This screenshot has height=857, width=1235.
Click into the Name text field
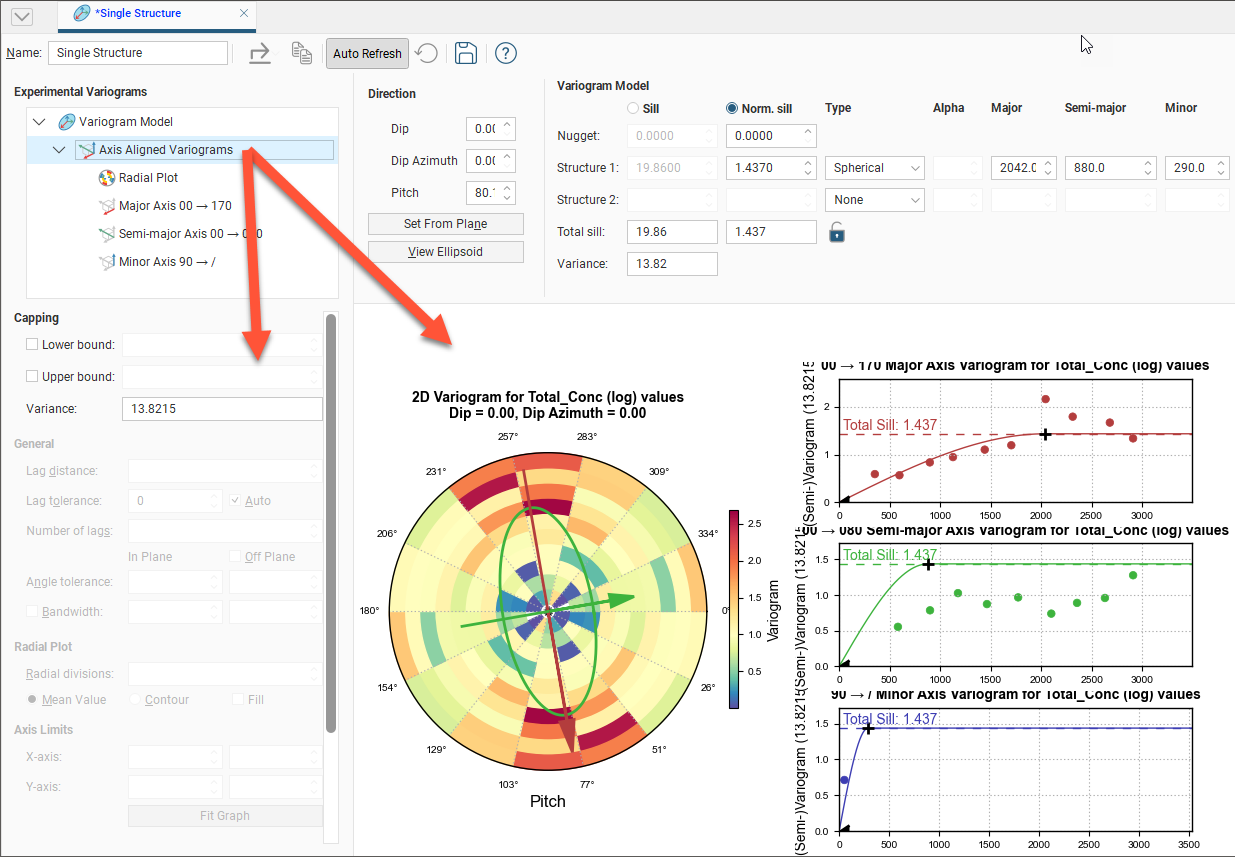[138, 53]
